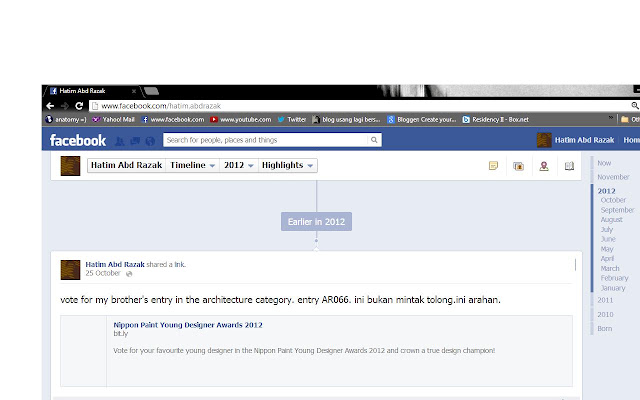Jump to July in the timeline sidebar
The width and height of the screenshot is (640, 400).
(607, 229)
